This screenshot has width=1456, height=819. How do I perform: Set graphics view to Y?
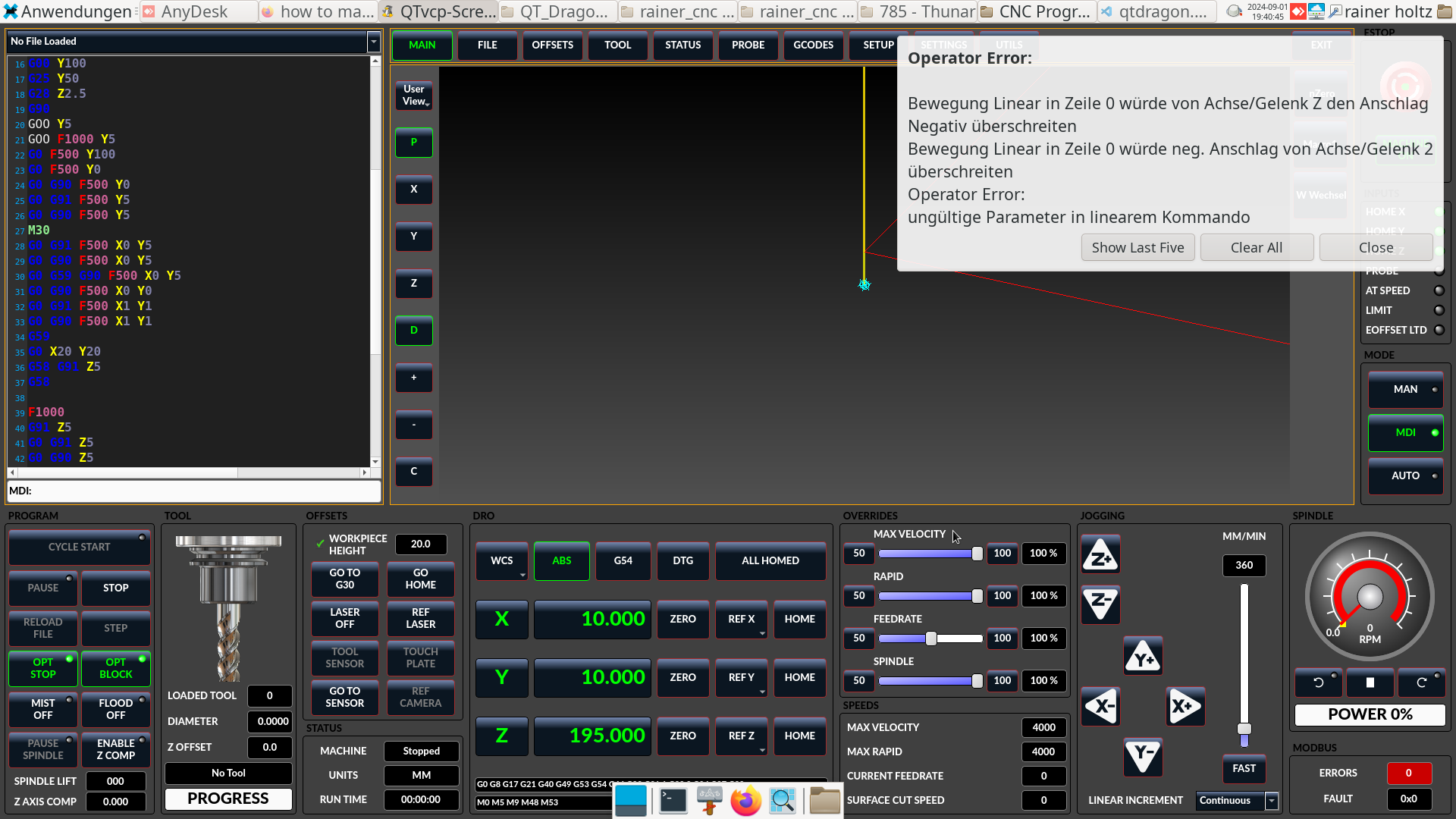[x=413, y=237]
